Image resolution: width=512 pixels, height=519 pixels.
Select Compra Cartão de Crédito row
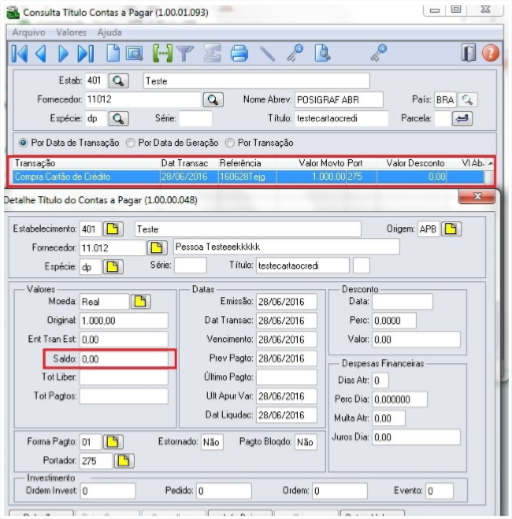[248, 177]
